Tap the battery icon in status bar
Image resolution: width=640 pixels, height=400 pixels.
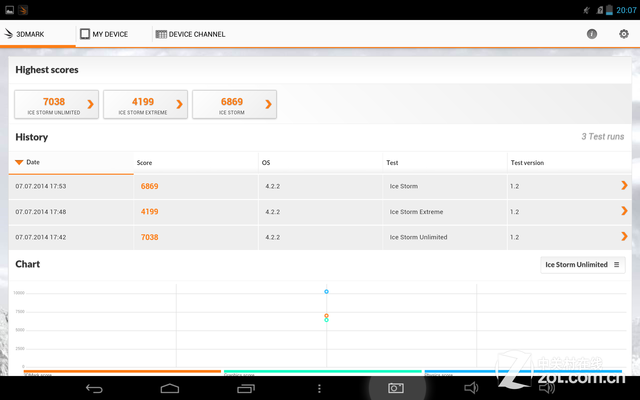point(609,10)
